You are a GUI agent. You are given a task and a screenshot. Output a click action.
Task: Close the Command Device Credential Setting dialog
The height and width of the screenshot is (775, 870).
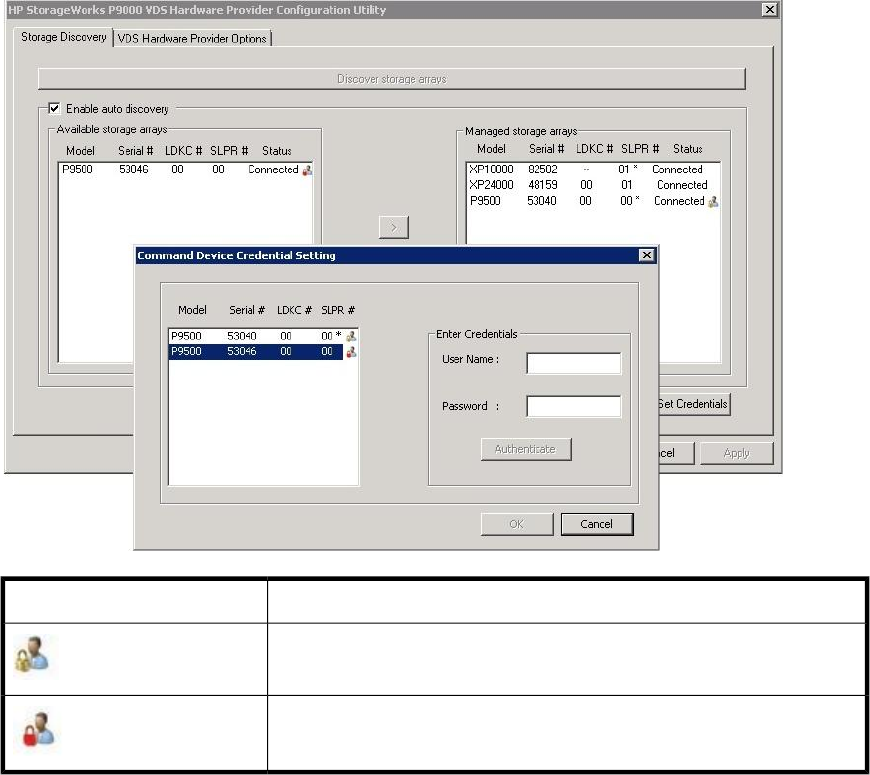point(647,256)
